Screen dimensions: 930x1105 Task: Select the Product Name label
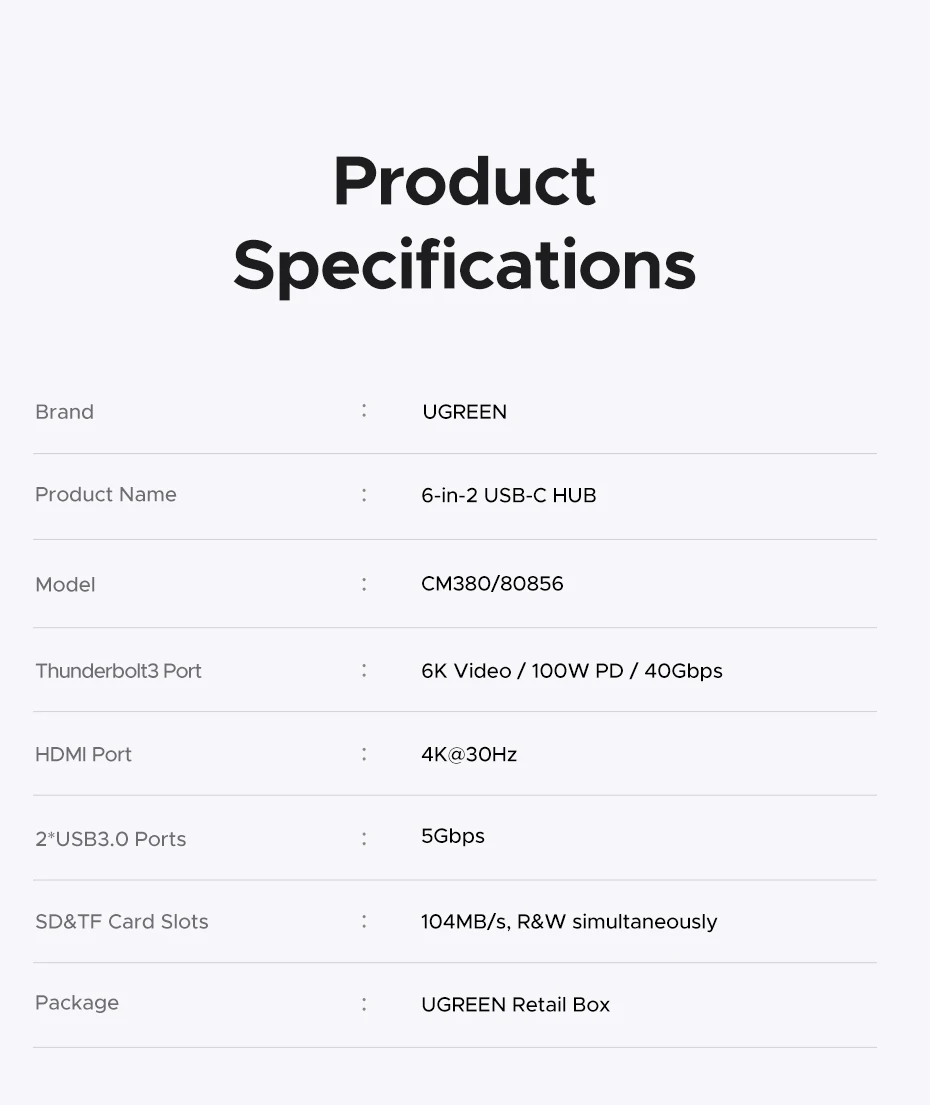(x=105, y=495)
